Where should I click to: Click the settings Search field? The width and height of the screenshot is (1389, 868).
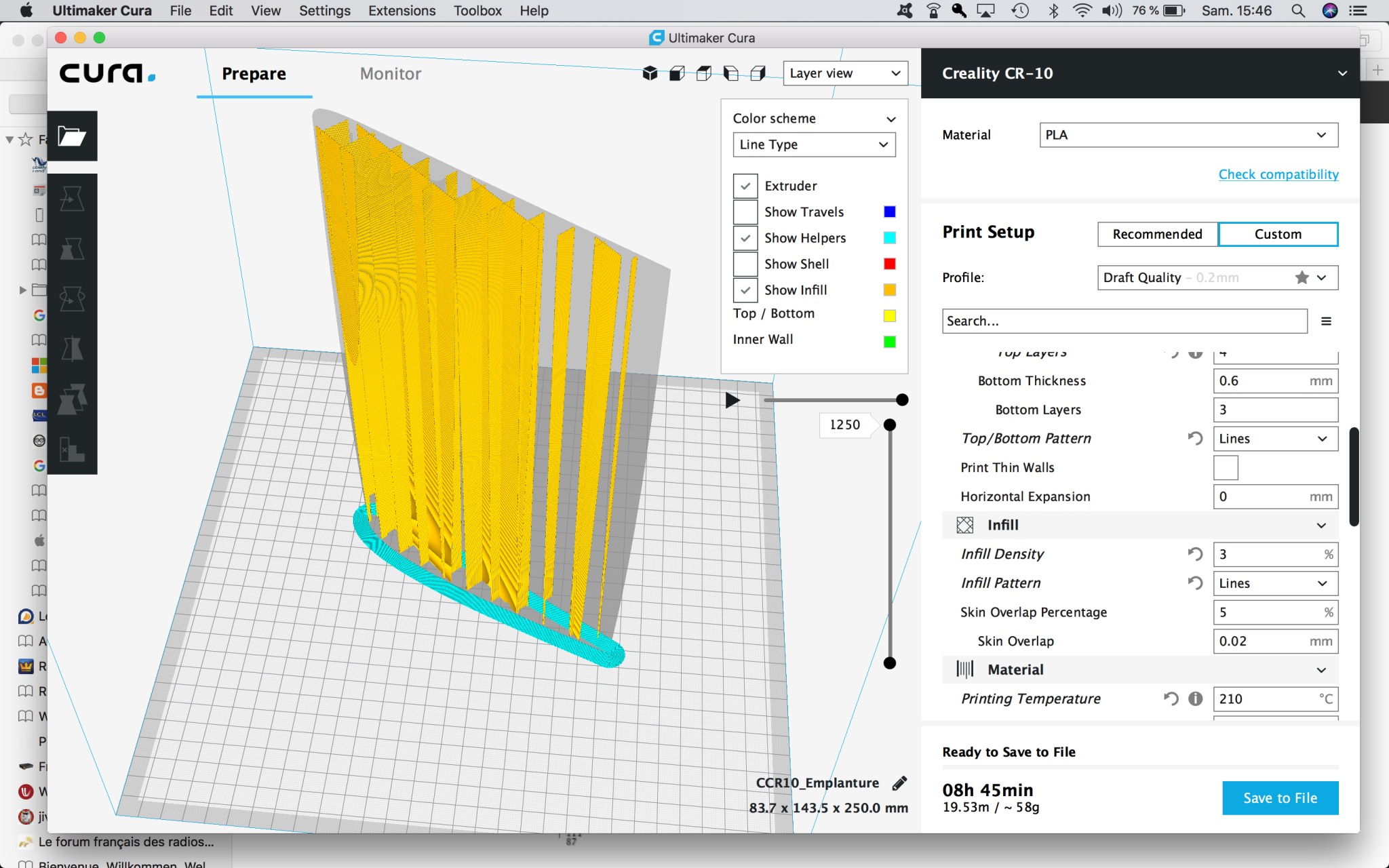pos(1124,321)
